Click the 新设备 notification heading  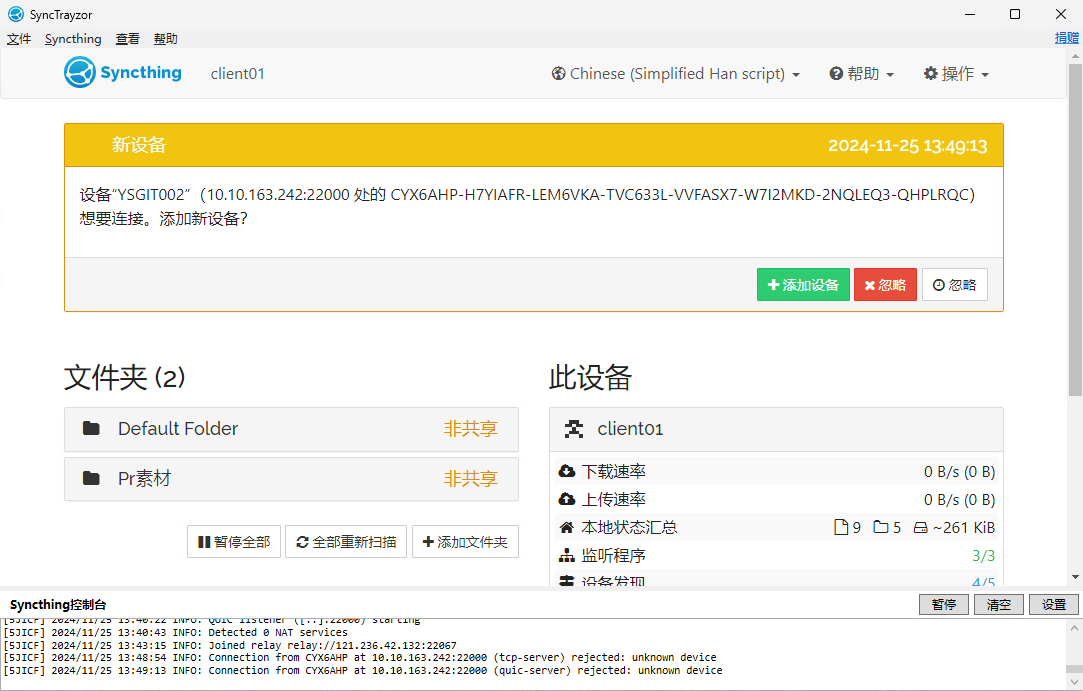[139, 145]
